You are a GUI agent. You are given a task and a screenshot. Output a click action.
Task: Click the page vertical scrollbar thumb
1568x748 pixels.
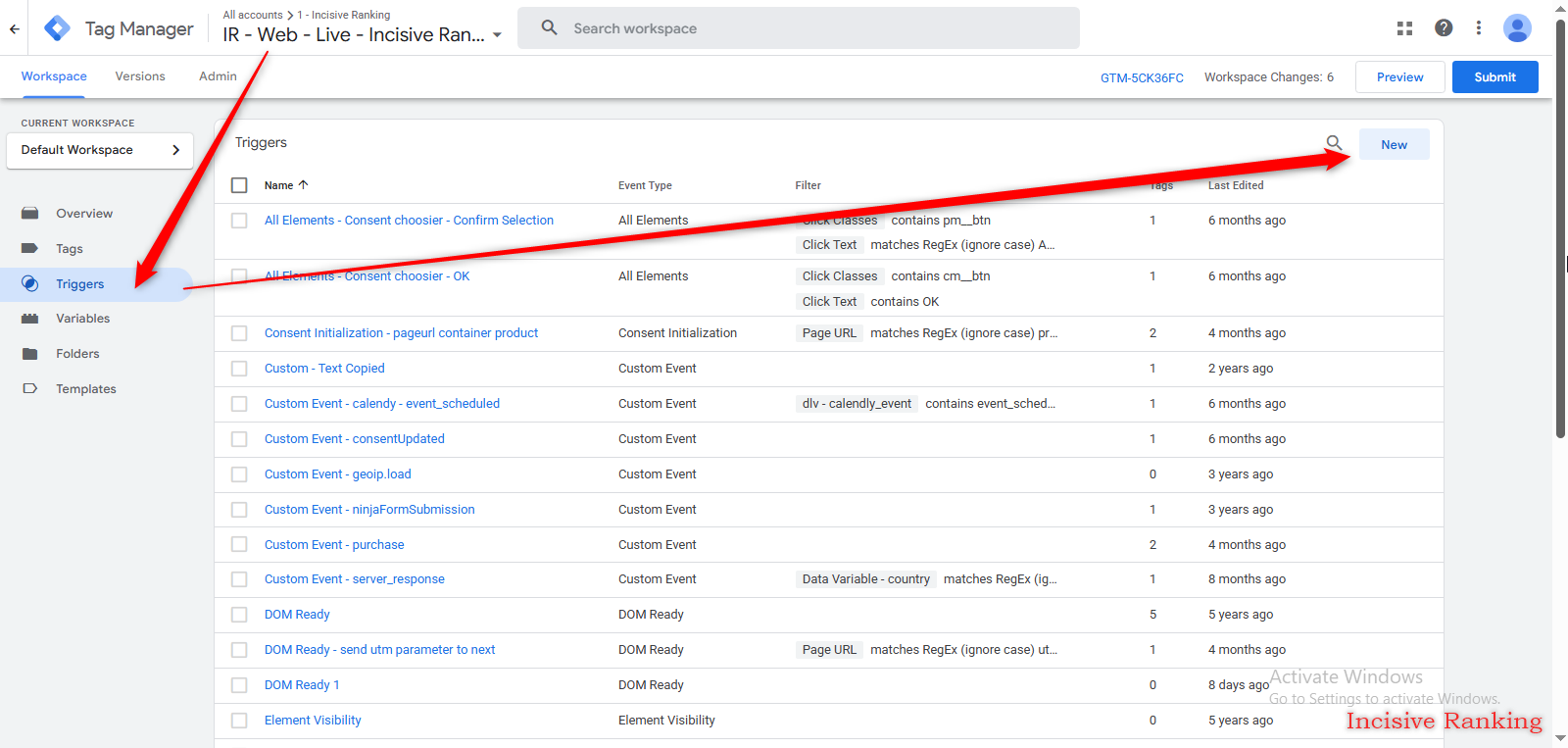tap(1560, 228)
